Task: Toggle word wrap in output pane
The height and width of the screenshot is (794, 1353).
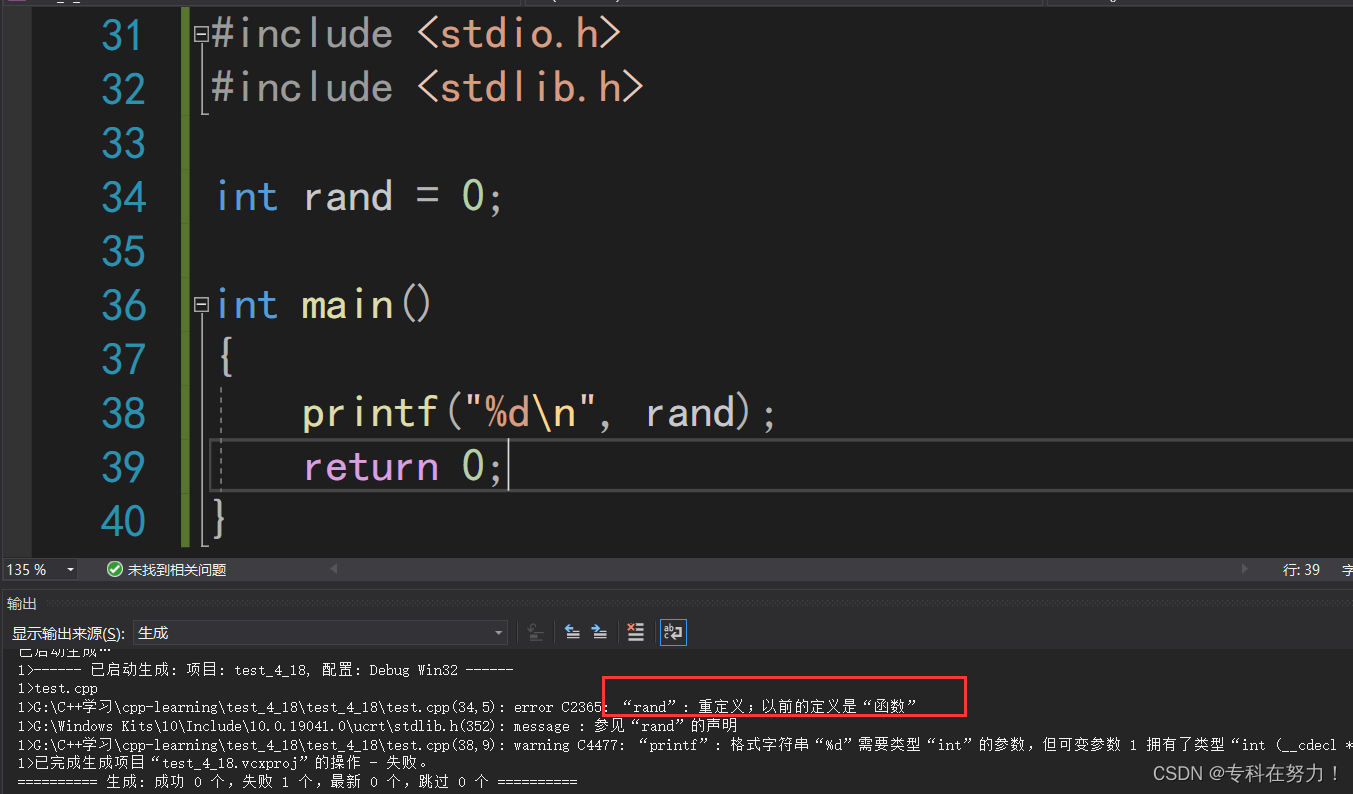Action: [x=673, y=632]
